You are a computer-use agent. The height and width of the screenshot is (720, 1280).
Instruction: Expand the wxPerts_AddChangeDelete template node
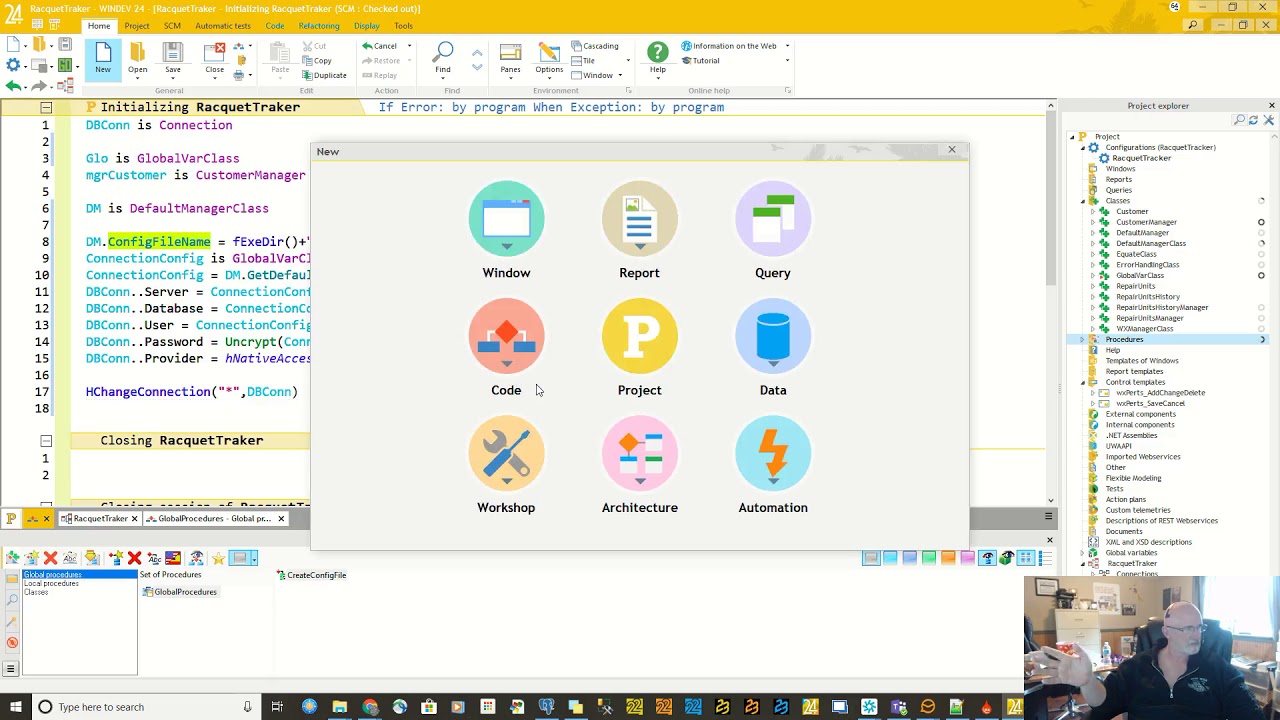[1093, 393]
